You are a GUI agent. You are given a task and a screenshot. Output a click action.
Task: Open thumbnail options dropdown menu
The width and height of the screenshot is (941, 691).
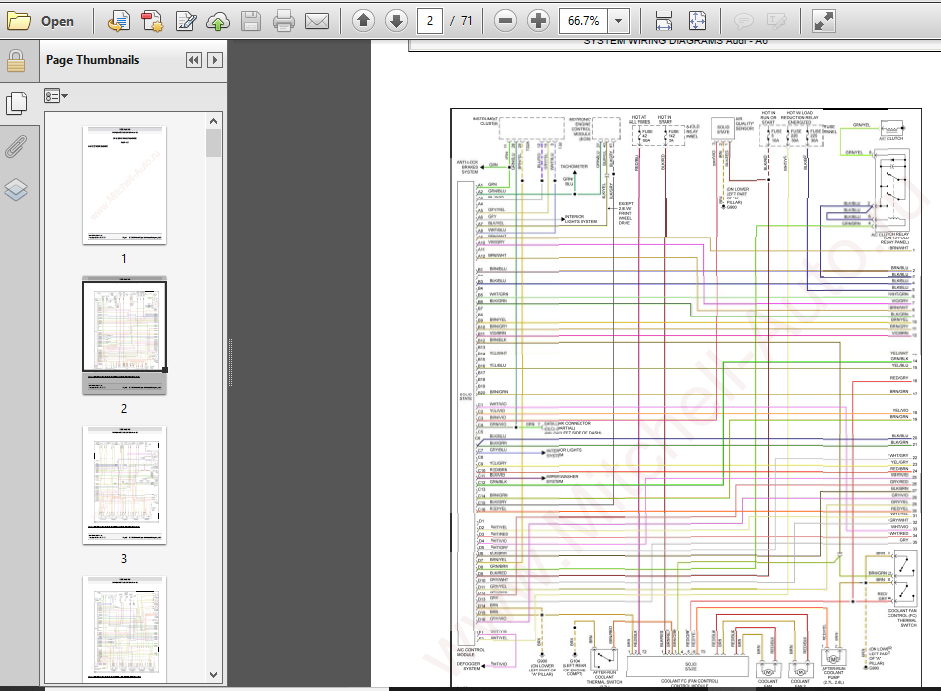[x=56, y=96]
